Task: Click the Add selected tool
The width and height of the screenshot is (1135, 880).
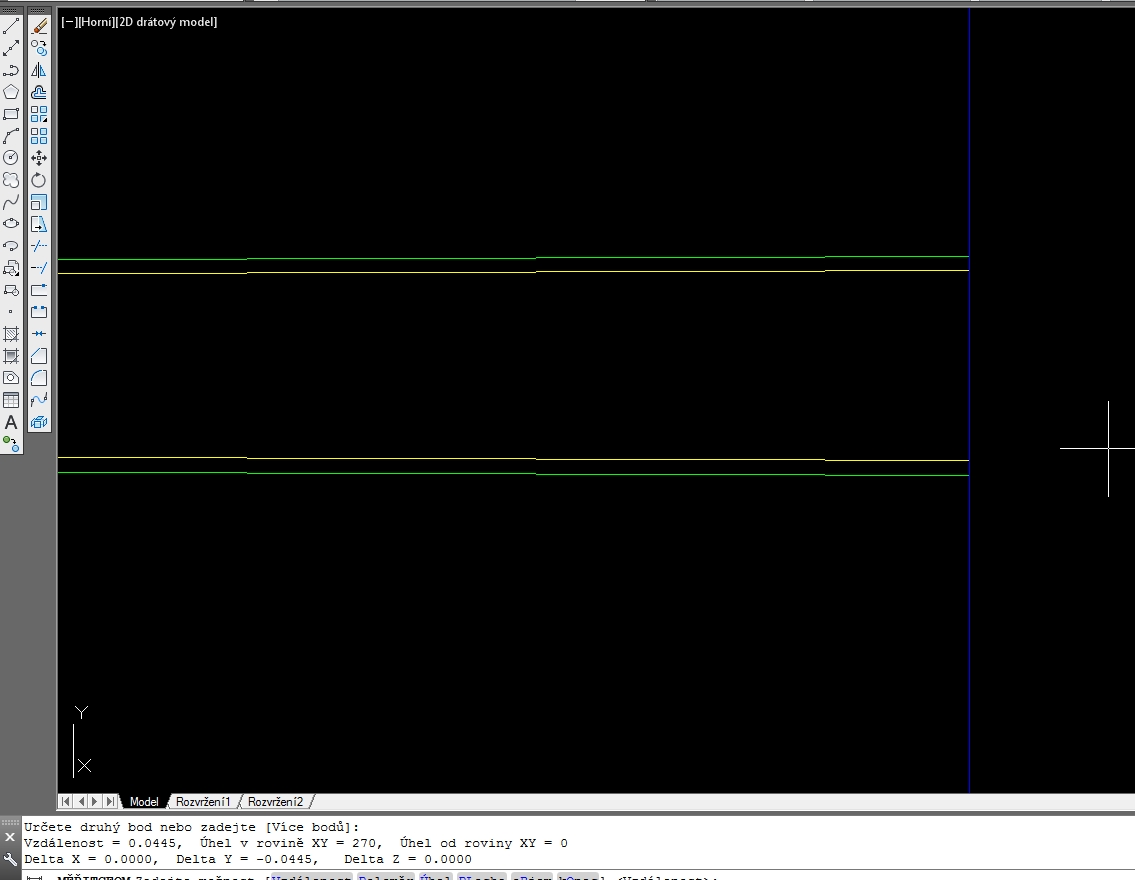Action: point(11,444)
